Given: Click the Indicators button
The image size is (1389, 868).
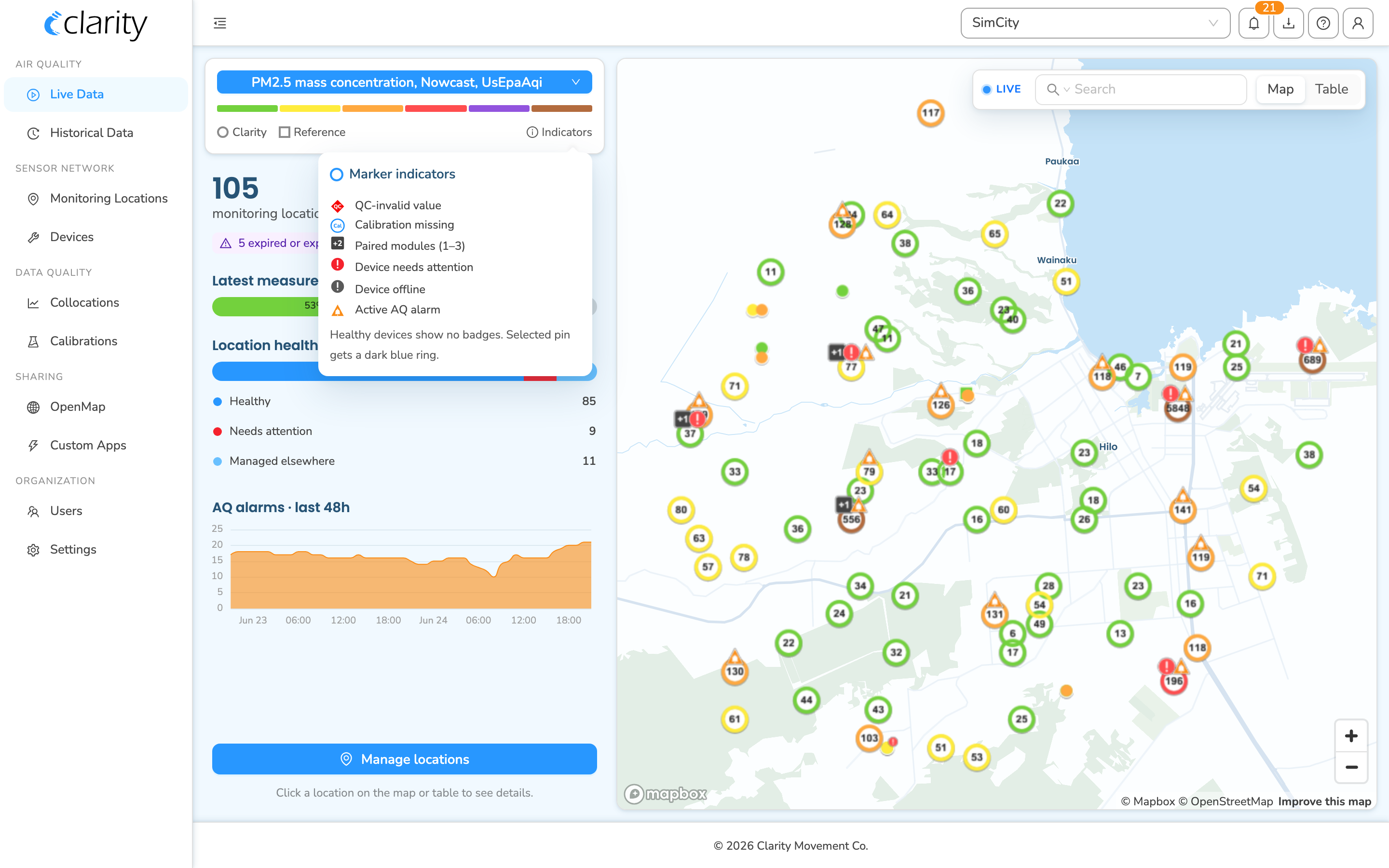Looking at the screenshot, I should click(559, 133).
